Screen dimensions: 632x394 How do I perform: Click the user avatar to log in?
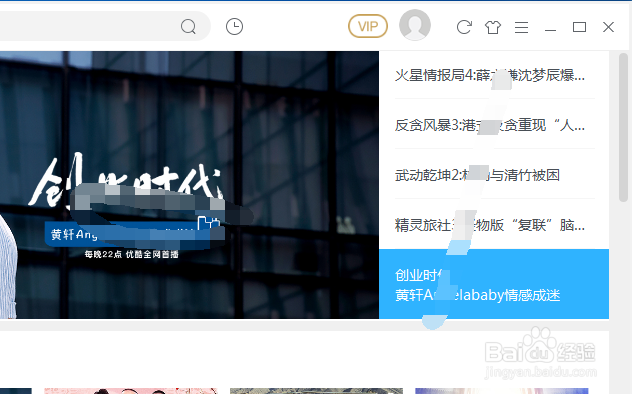pyautogui.click(x=415, y=25)
